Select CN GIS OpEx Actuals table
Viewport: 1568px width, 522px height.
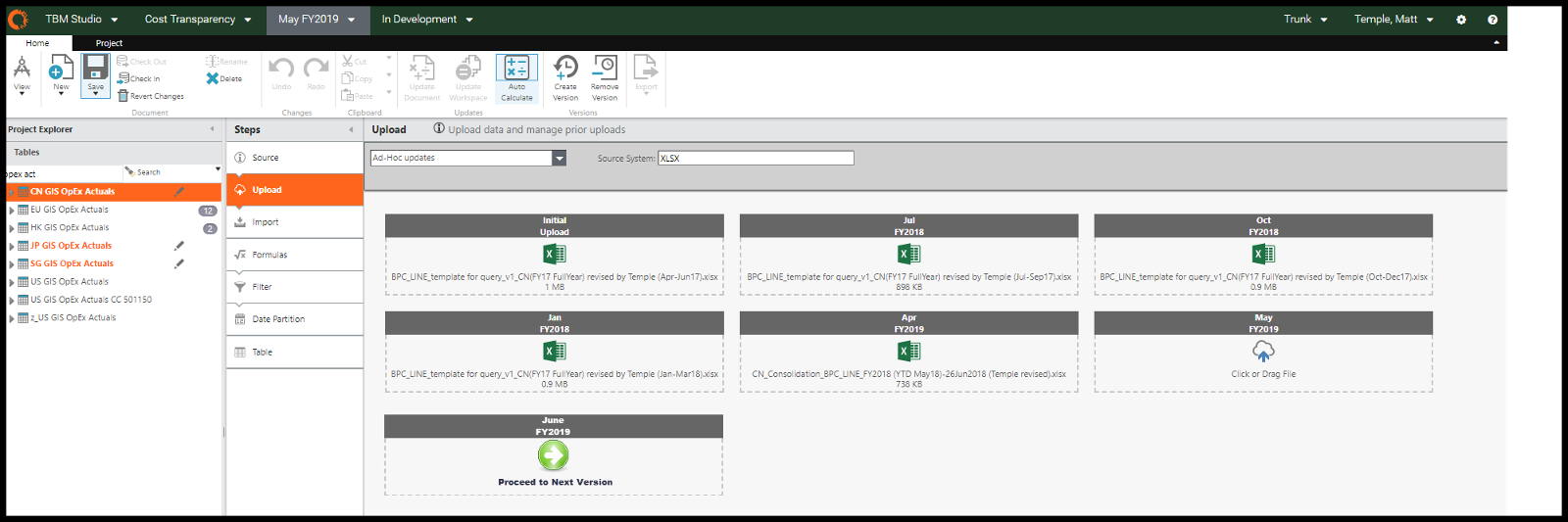(x=72, y=192)
